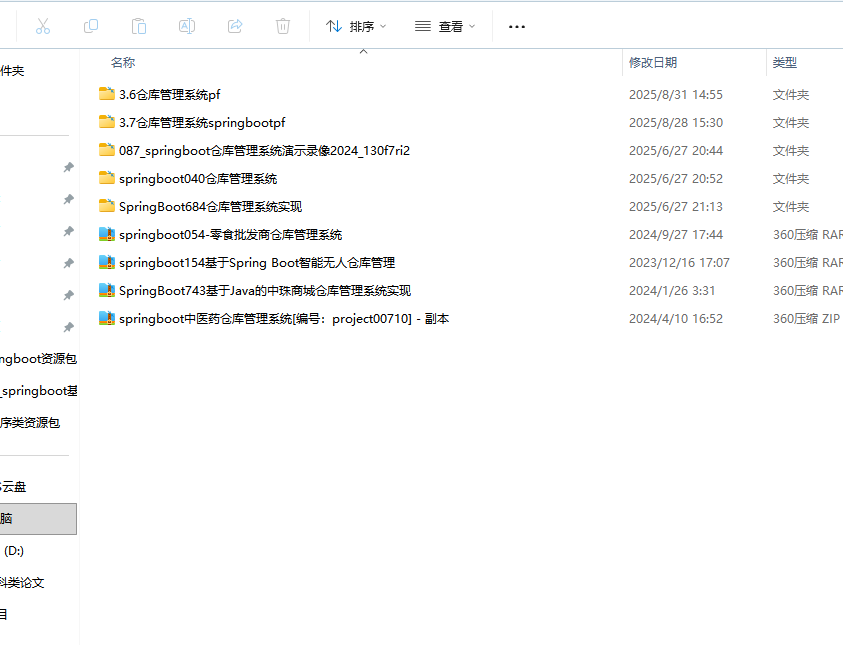
Task: Click the Share icon in toolbar
Action: coord(235,26)
